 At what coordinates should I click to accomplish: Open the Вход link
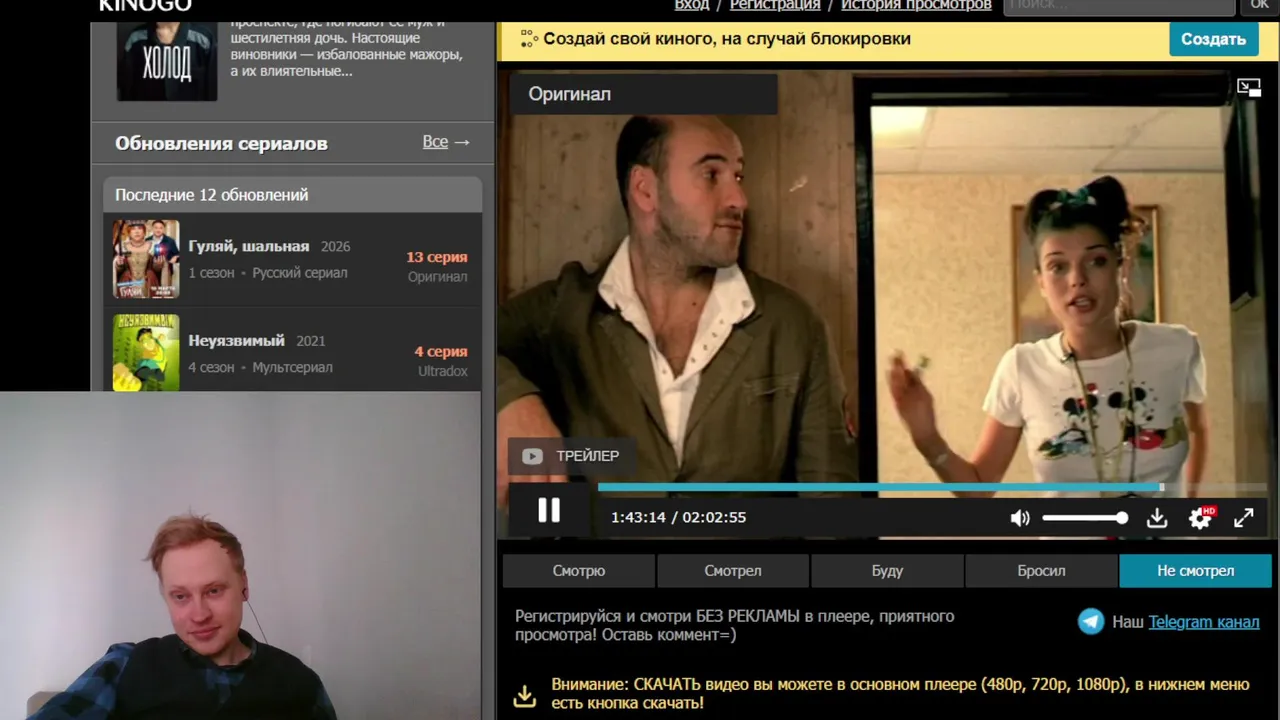coord(692,5)
